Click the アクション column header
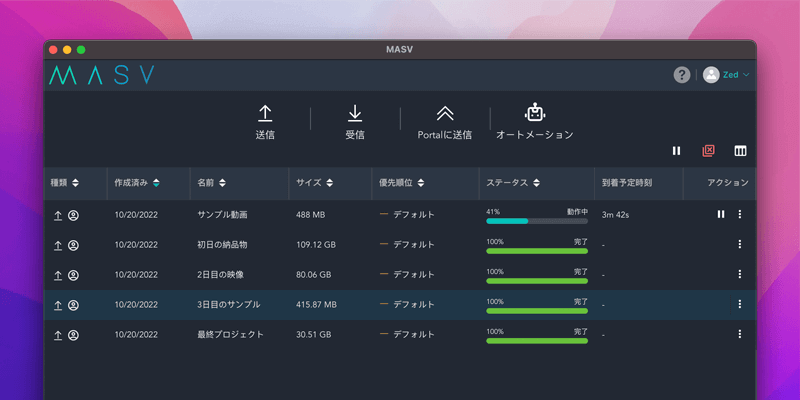This screenshot has height=400, width=800. coord(728,183)
